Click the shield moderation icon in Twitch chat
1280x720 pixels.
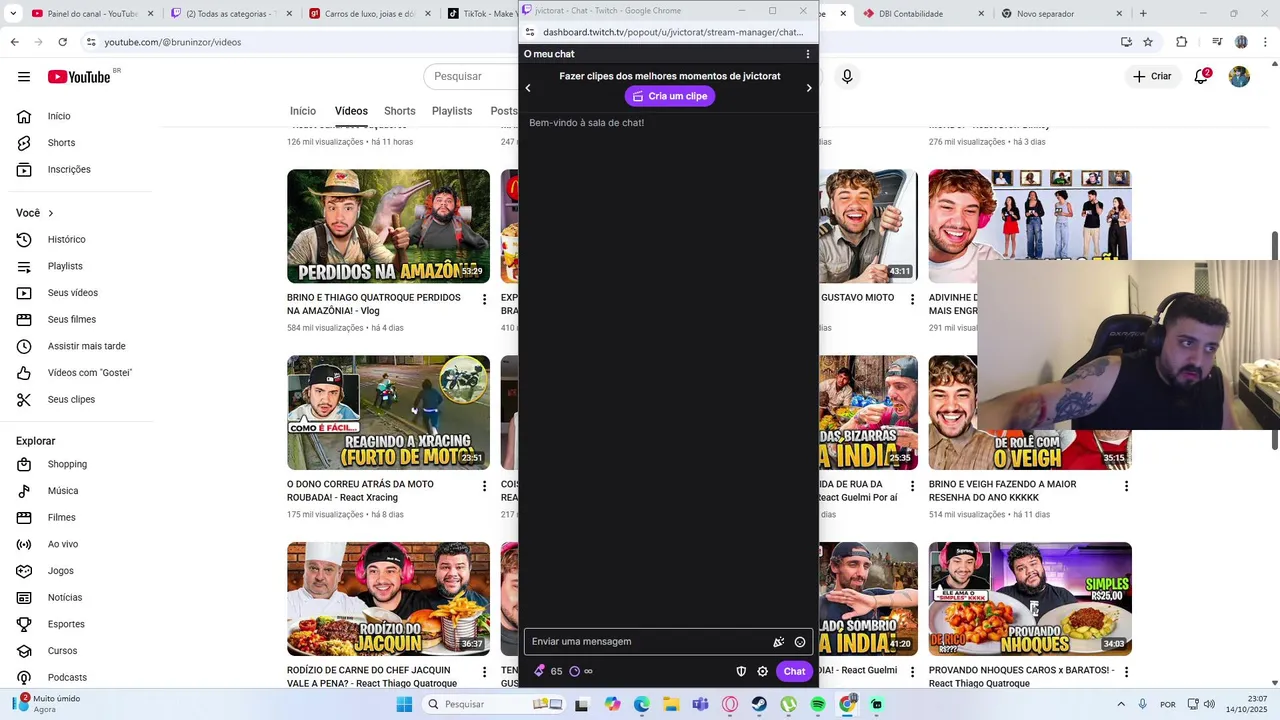pos(741,671)
